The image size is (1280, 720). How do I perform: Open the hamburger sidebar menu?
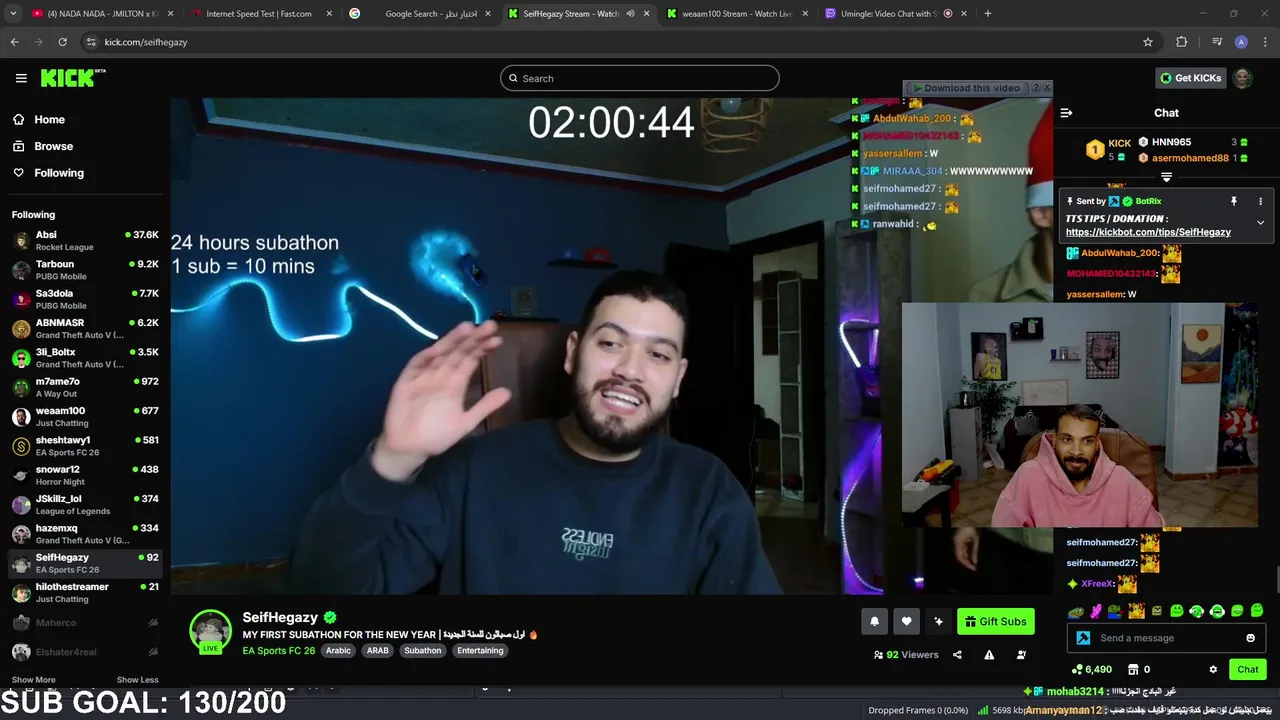tap(21, 78)
